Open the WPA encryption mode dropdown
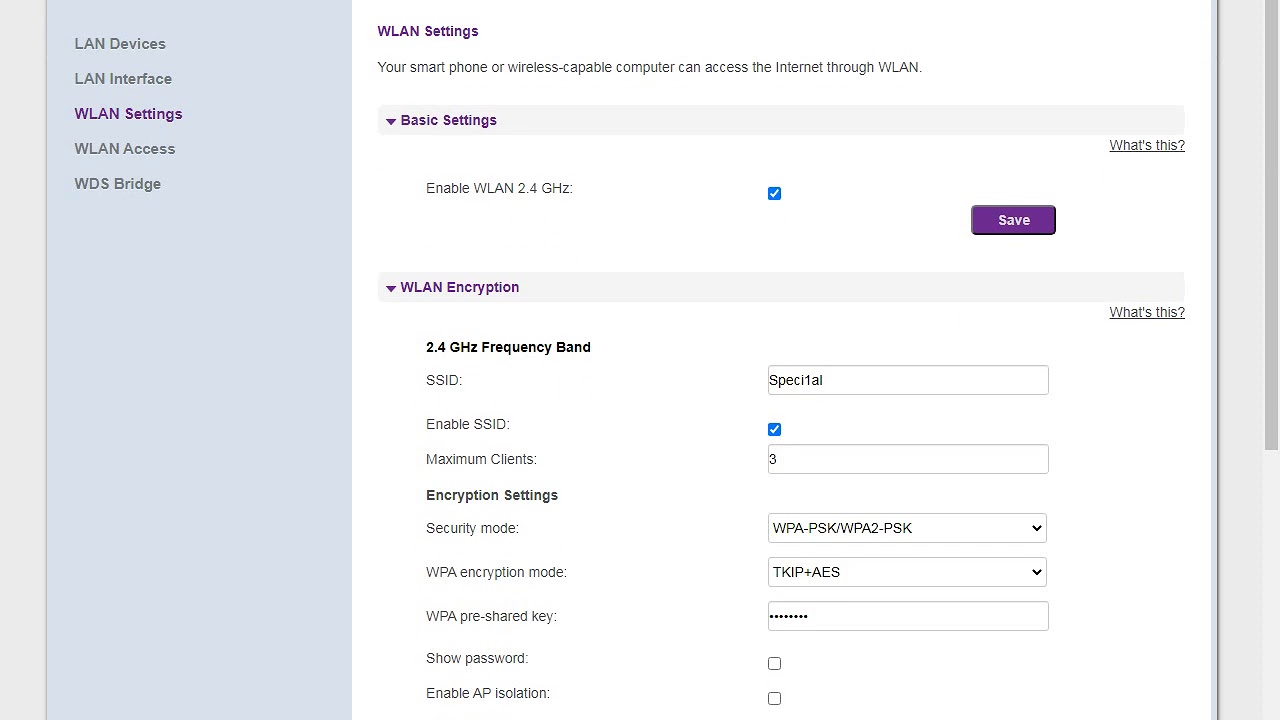This screenshot has height=720, width=1280. click(907, 572)
